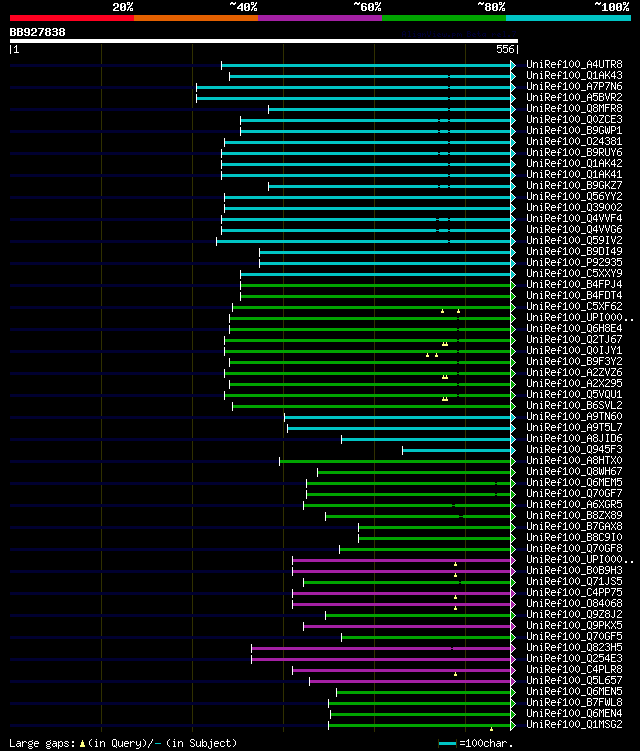Click the UniRef100_Q6H8E4 label
This screenshot has height=751, width=640.
[x=574, y=329]
